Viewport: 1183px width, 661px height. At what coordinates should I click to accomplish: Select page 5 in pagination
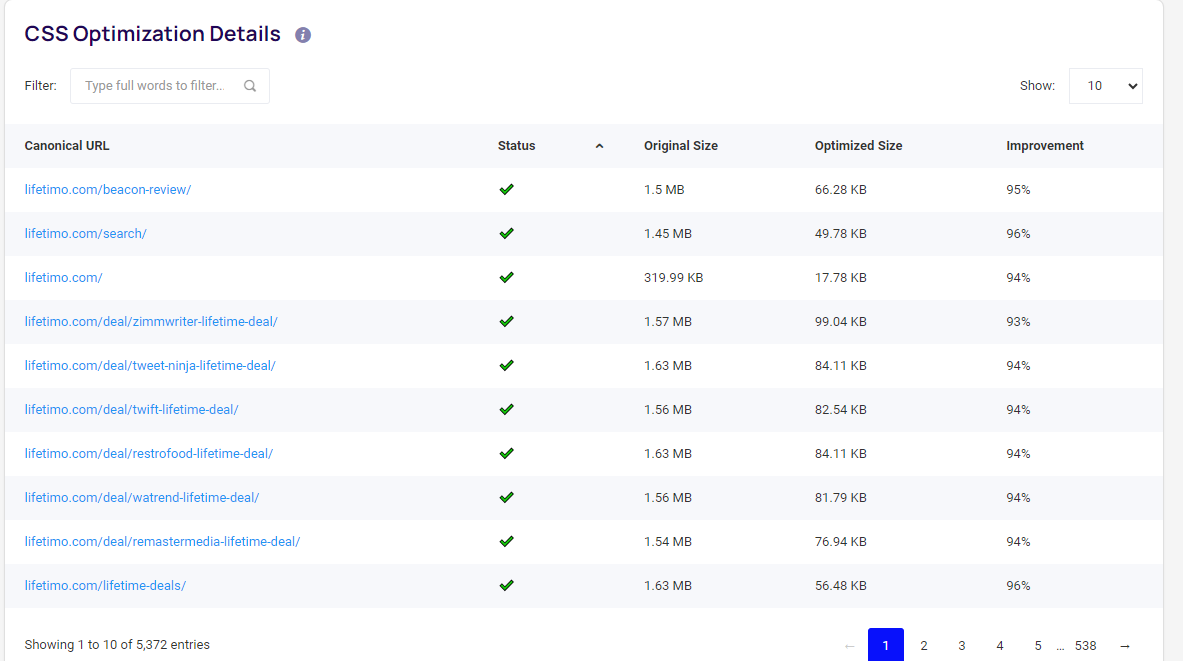pos(1037,646)
